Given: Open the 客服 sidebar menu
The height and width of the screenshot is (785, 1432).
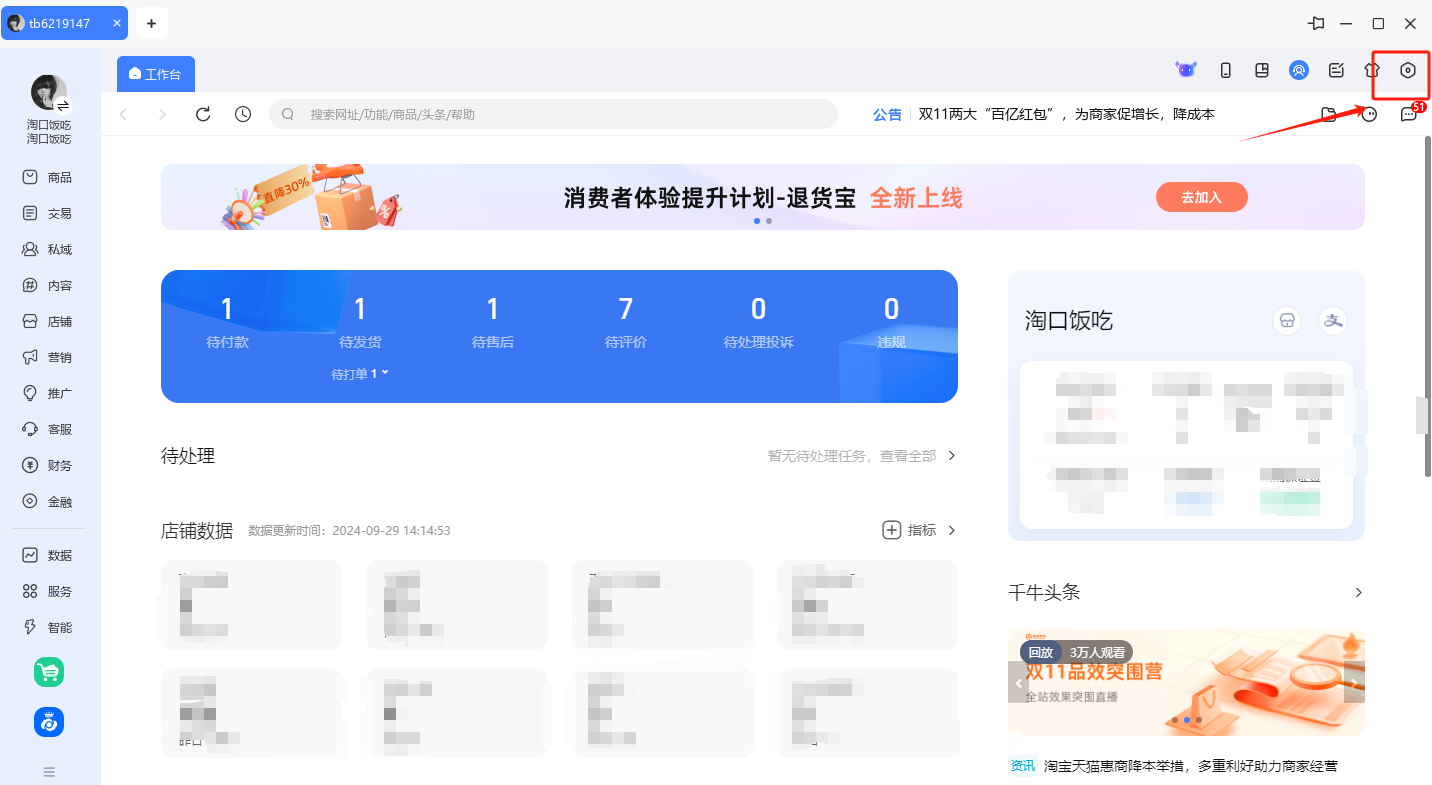Looking at the screenshot, I should 48,429.
